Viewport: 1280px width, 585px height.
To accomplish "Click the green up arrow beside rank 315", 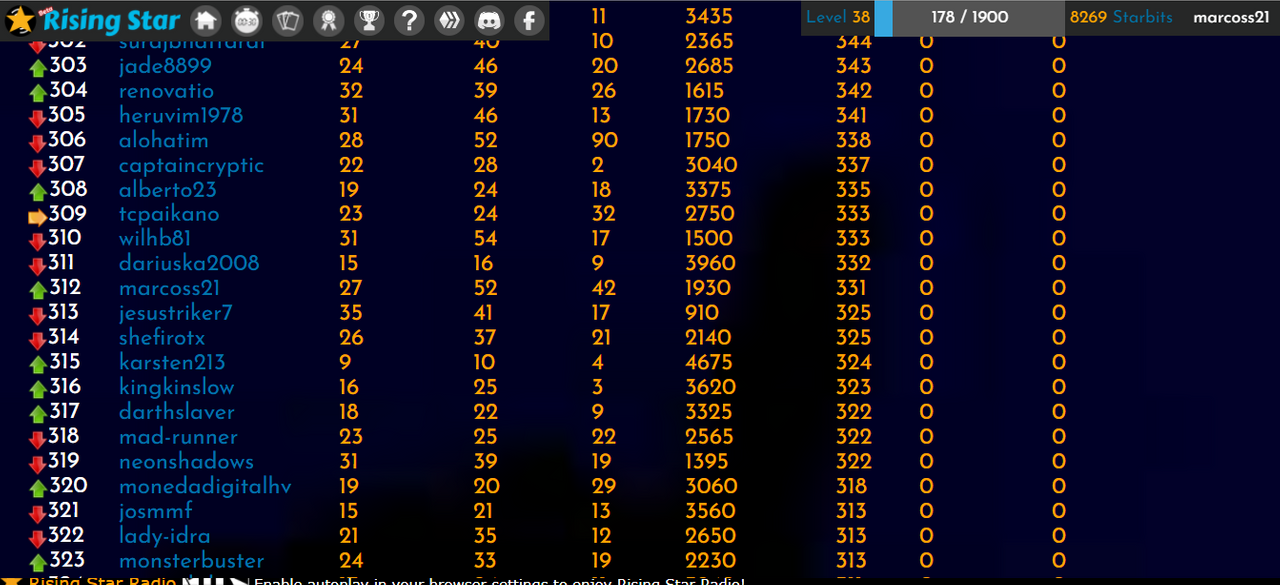I will pos(38,365).
